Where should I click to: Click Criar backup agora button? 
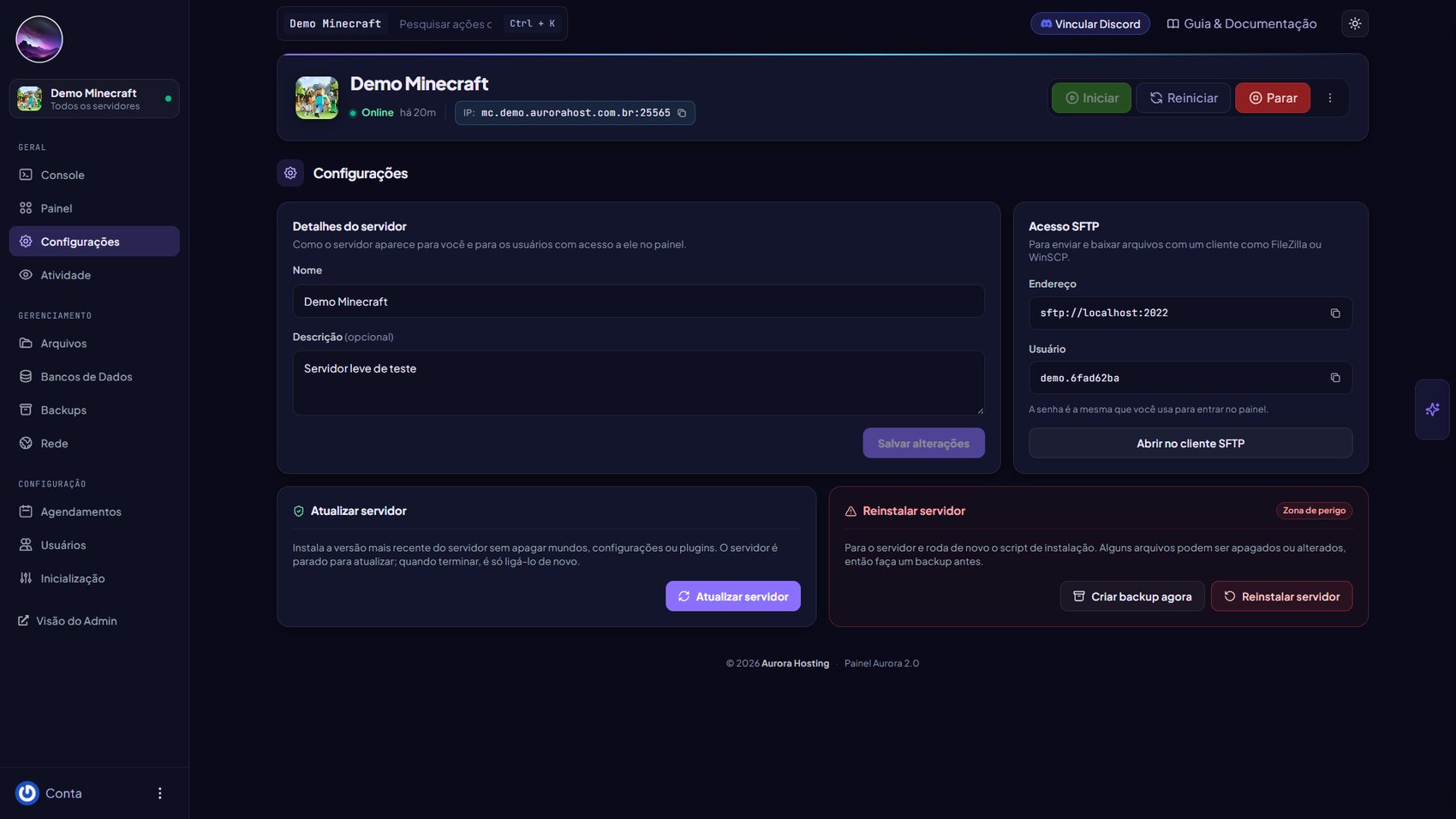tap(1131, 596)
